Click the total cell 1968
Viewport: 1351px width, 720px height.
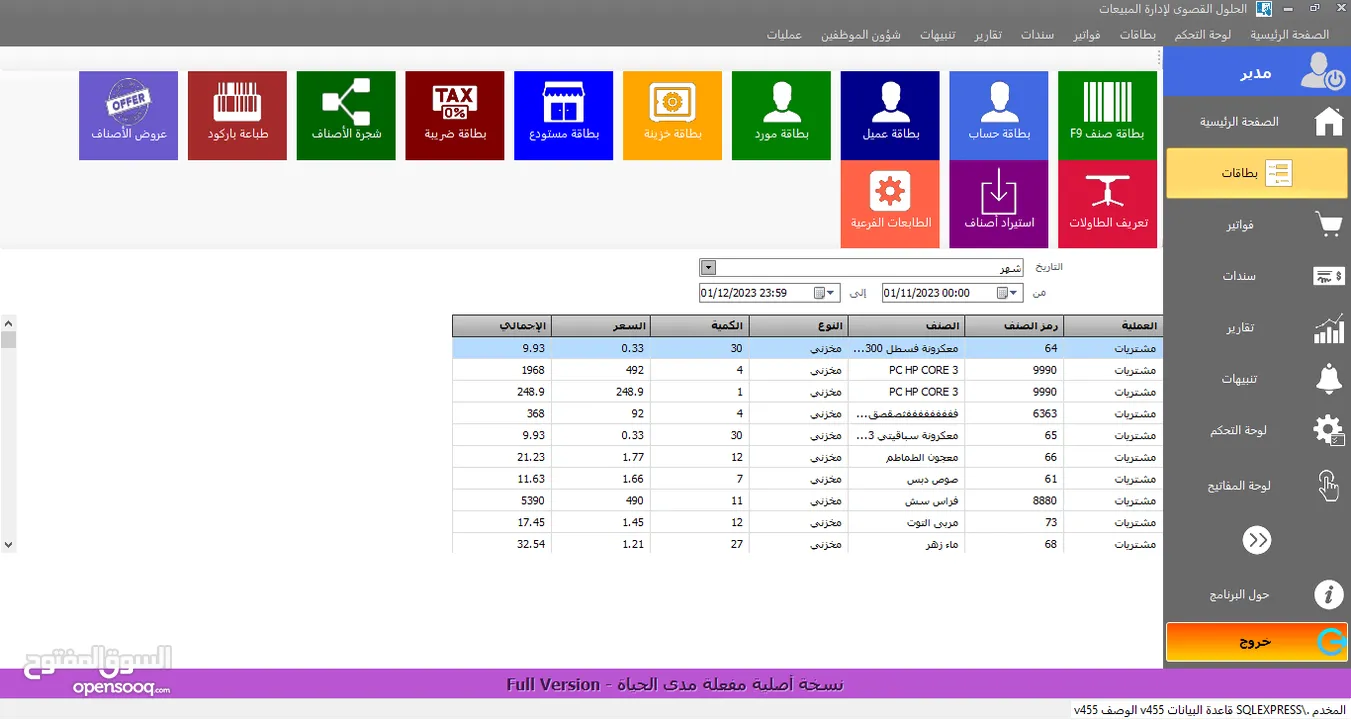pyautogui.click(x=501, y=370)
